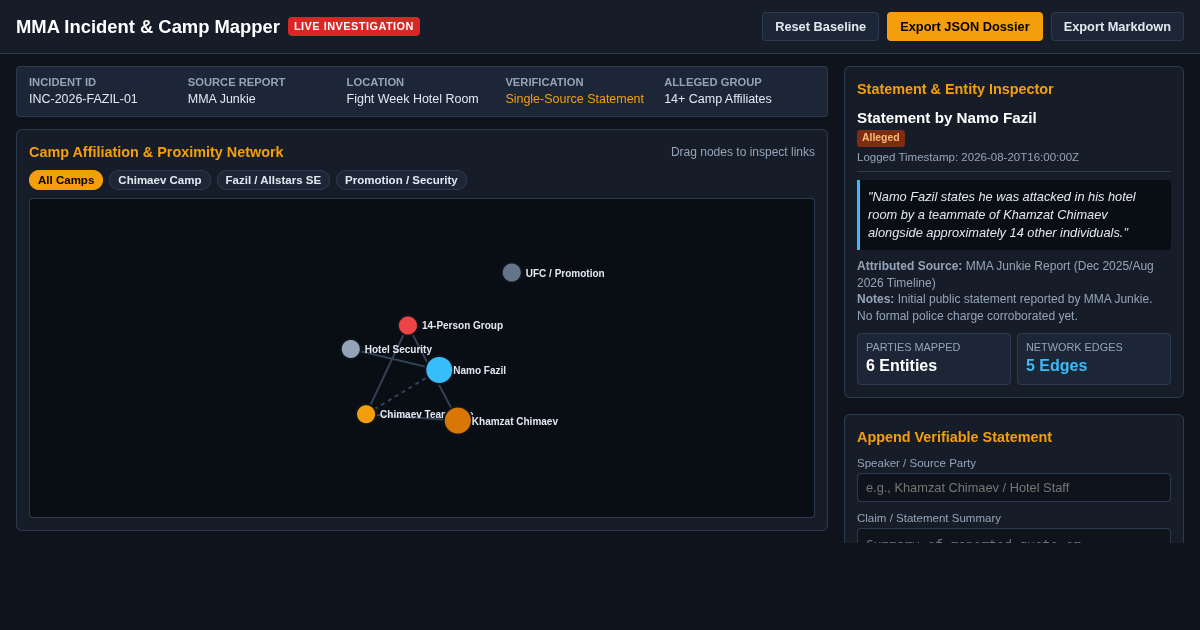Filter by Fazil / Allstars SE
Screen dimensions: 1200x630
pyautogui.click(x=273, y=180)
